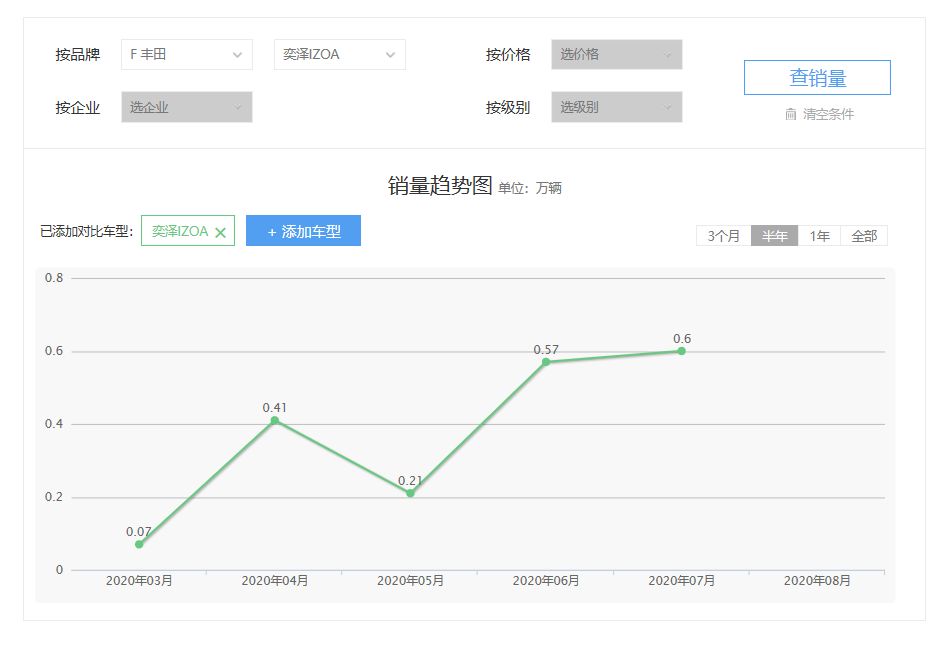This screenshot has height=648, width=950.
Task: Click the 清空条件 link
Action: coord(828,114)
